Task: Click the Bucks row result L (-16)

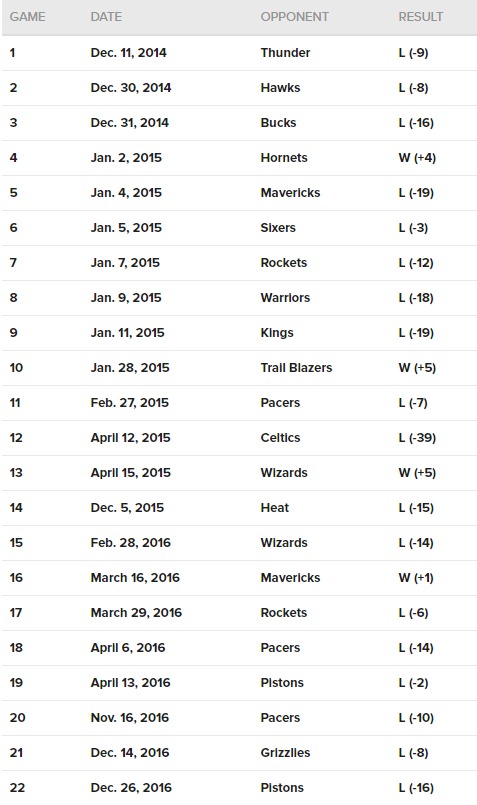Action: [416, 123]
